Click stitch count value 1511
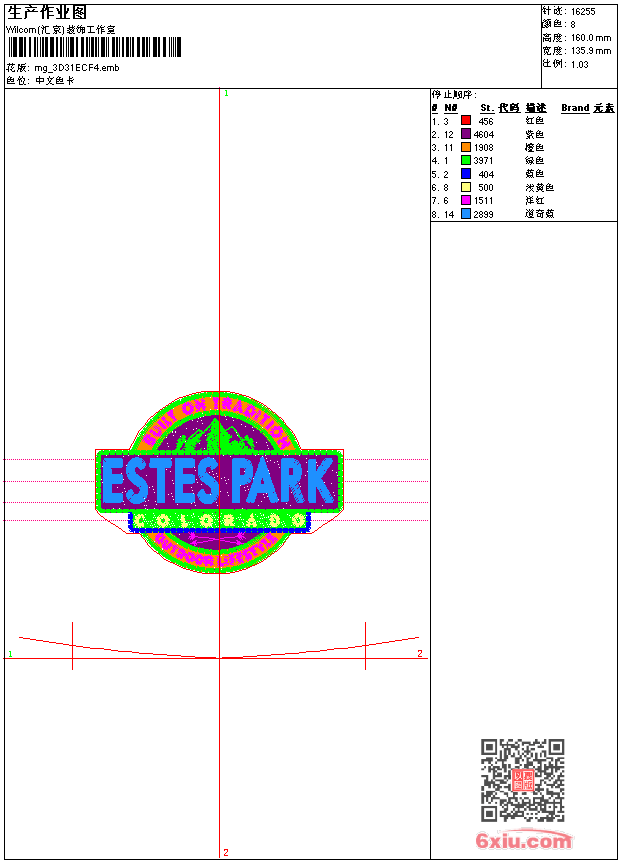Viewport: 620px width, 860px height. tap(484, 201)
